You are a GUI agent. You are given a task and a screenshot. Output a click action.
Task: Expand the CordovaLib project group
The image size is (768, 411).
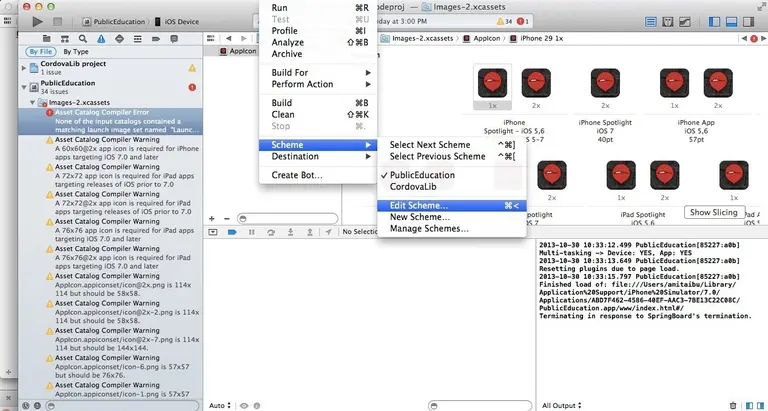click(24, 68)
